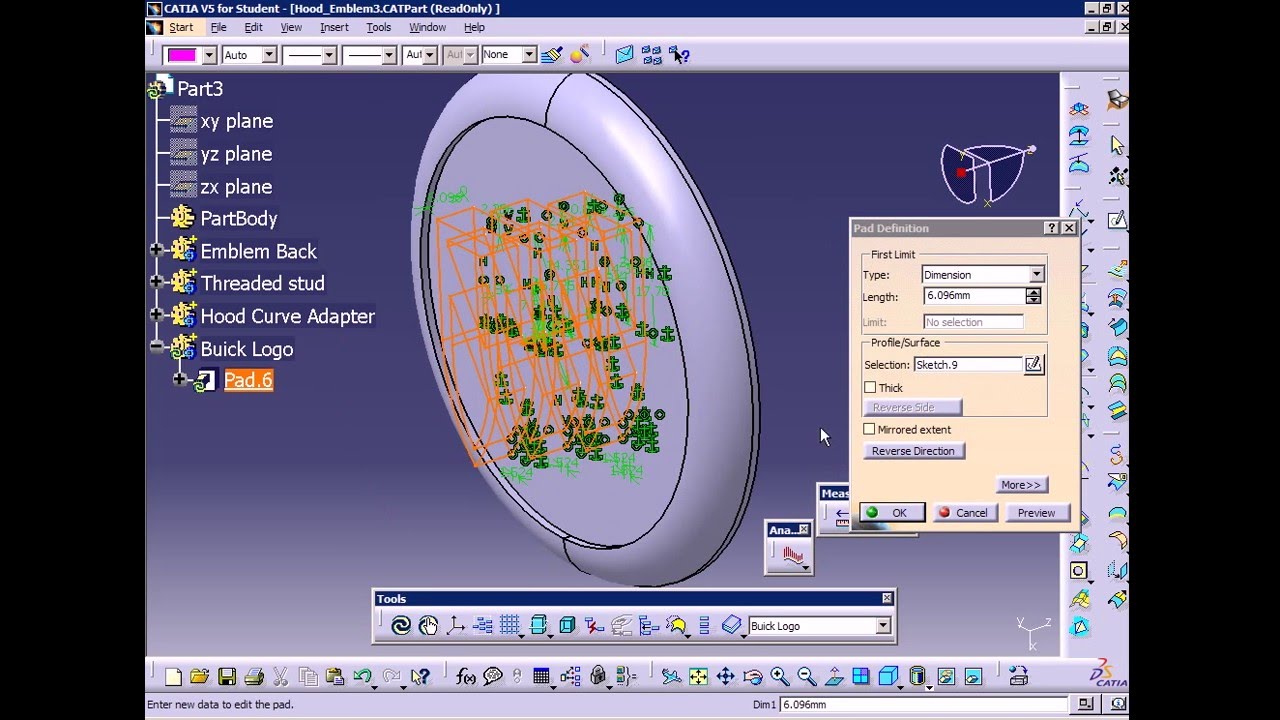
Task: Open the Formula f(x) tool
Action: [x=466, y=677]
